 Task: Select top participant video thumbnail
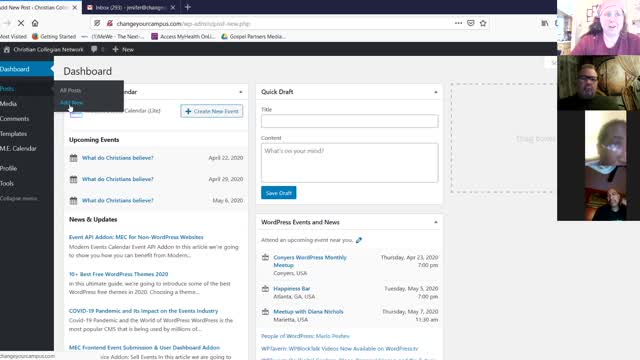tap(598, 28)
